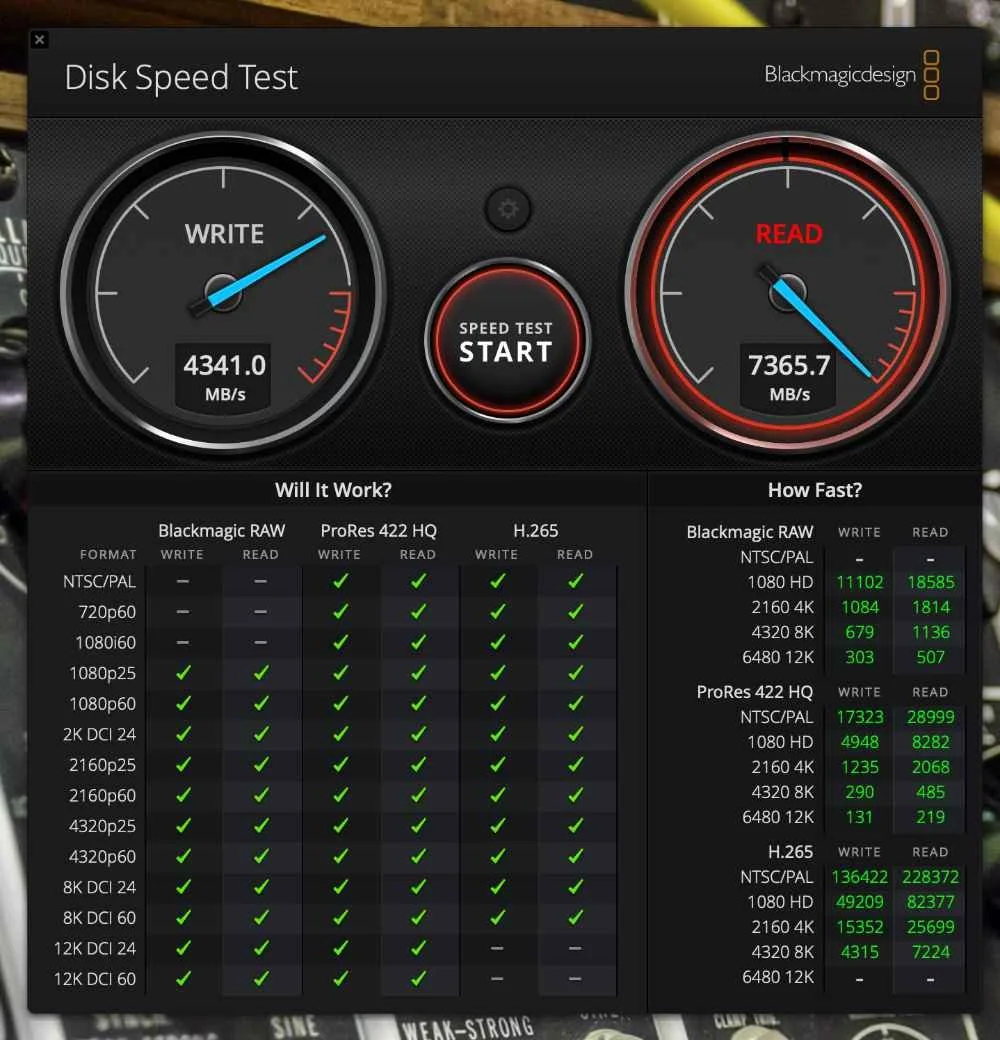Click the Blackmagicdesign logo
1000x1040 pixels.
(x=852, y=75)
